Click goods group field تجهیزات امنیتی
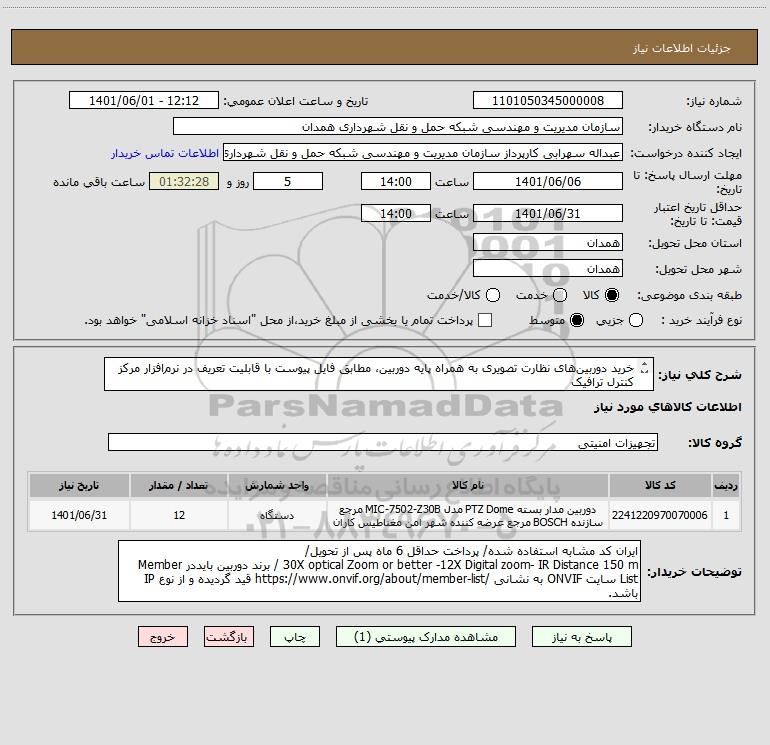The height and width of the screenshot is (745, 770). click(x=383, y=442)
